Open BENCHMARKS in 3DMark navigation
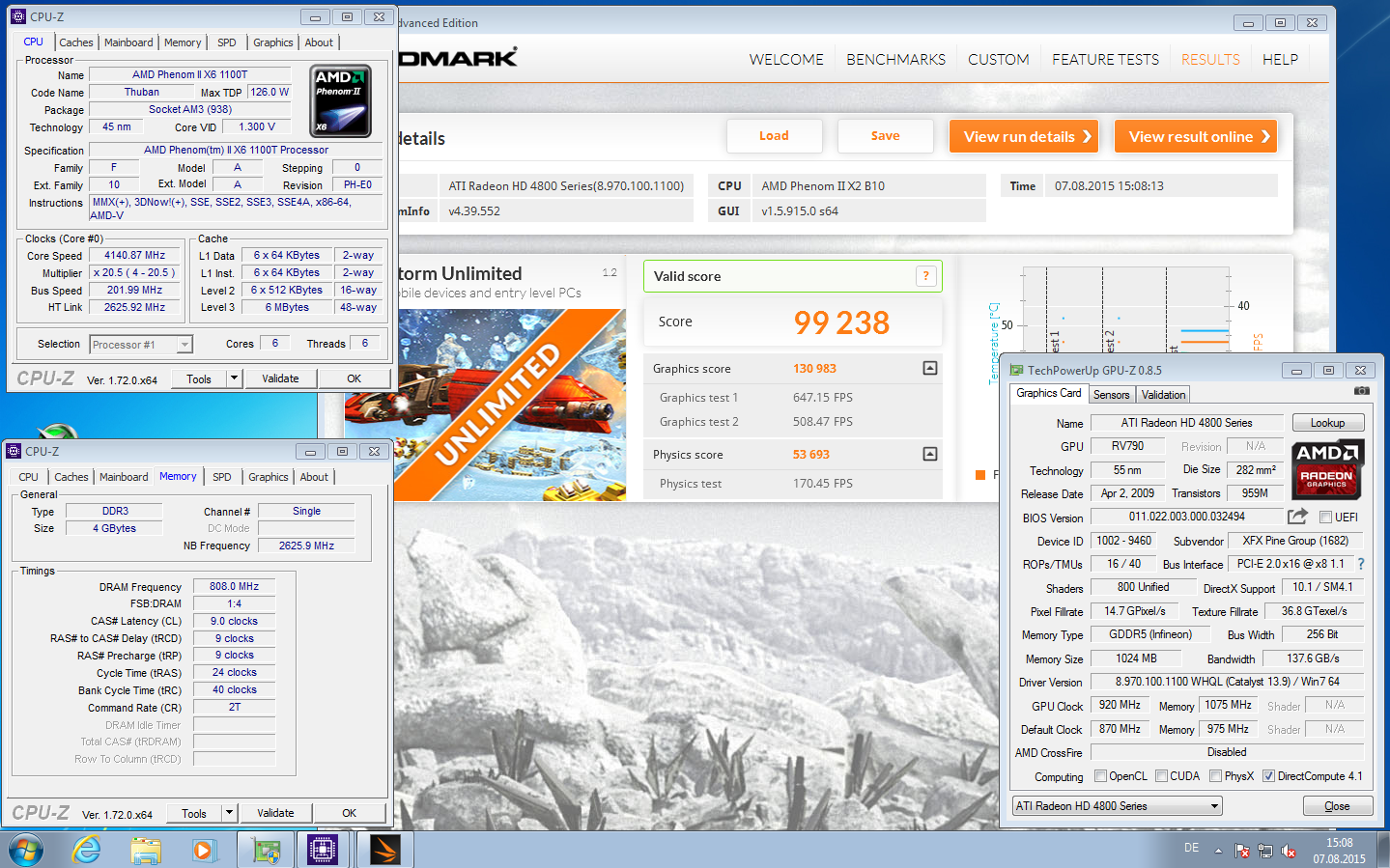The height and width of the screenshot is (868, 1390). (895, 60)
